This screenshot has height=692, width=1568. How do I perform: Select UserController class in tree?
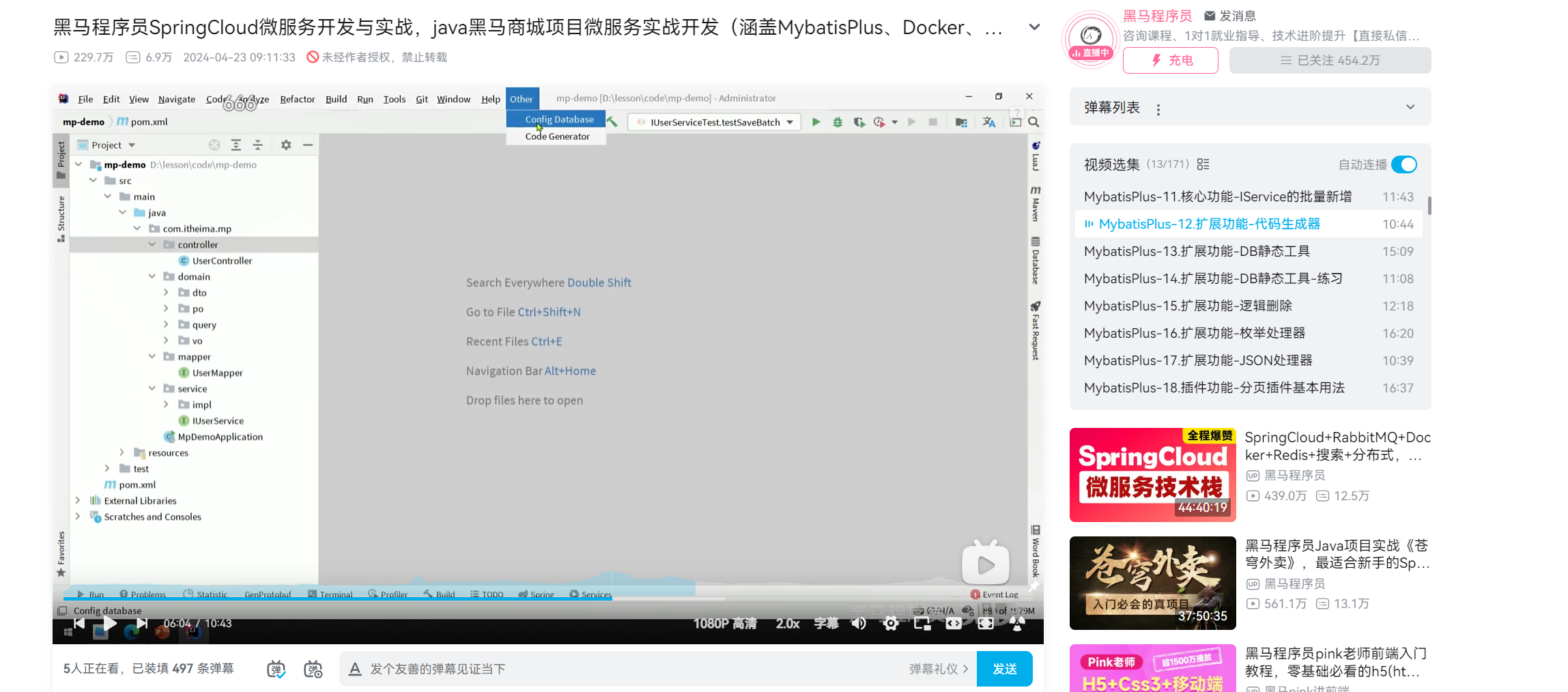click(x=222, y=261)
